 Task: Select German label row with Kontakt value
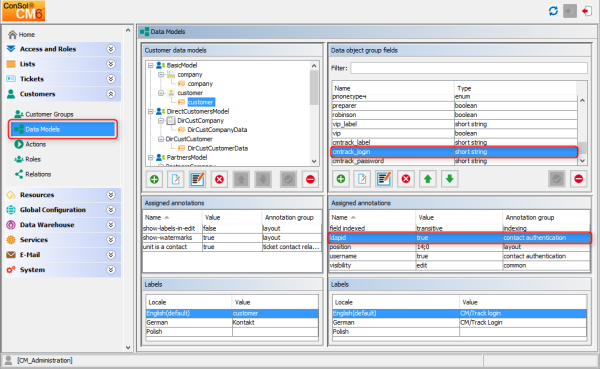[232, 322]
